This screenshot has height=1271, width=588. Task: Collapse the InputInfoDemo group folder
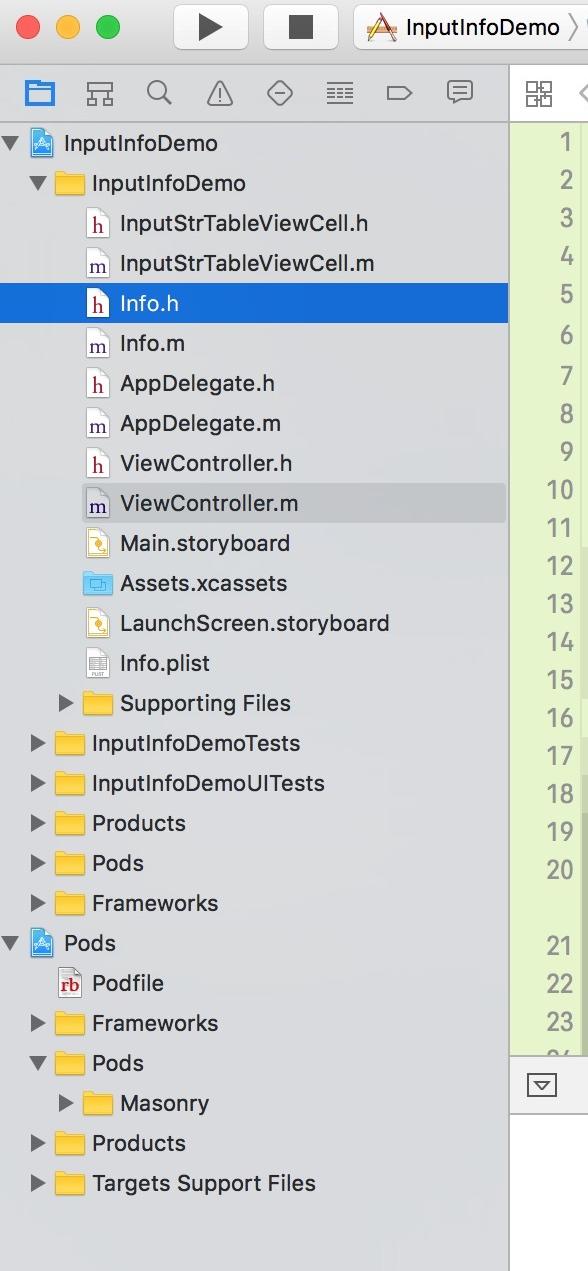[38, 183]
